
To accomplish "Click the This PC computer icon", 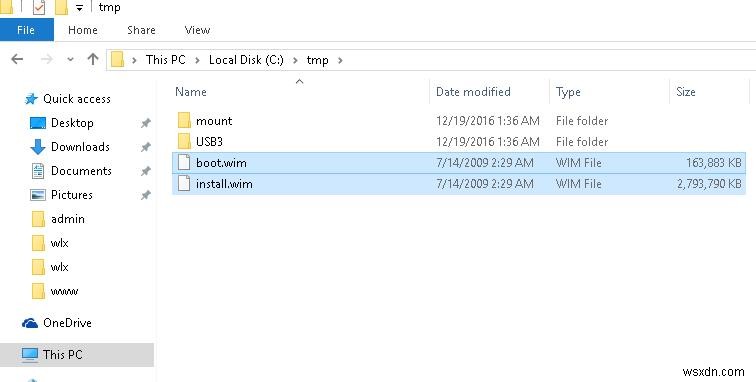I will (x=30, y=355).
